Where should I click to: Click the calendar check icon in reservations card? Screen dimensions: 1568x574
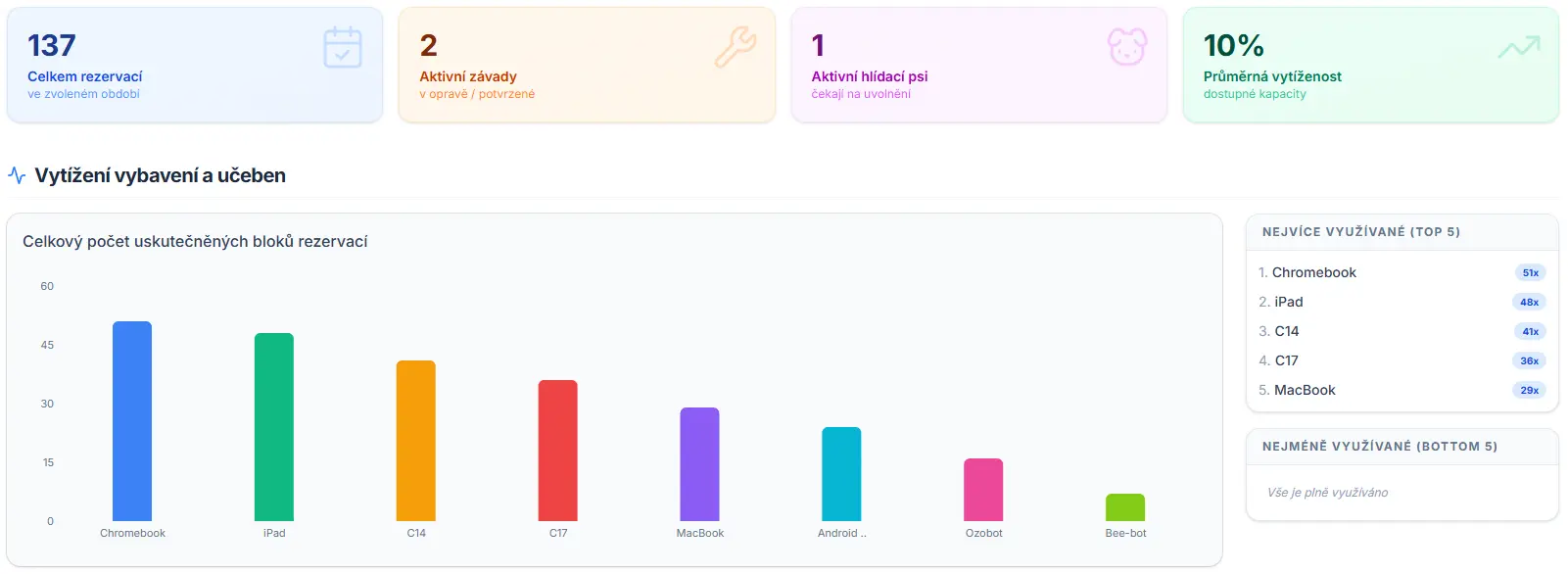[343, 47]
